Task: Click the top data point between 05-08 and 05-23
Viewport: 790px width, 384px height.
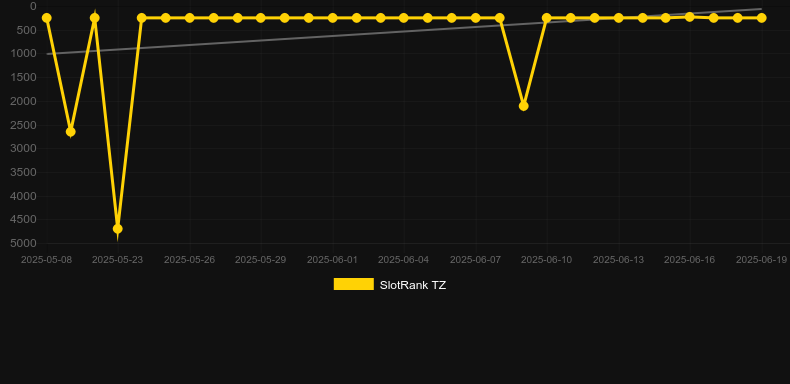Action: [94, 18]
